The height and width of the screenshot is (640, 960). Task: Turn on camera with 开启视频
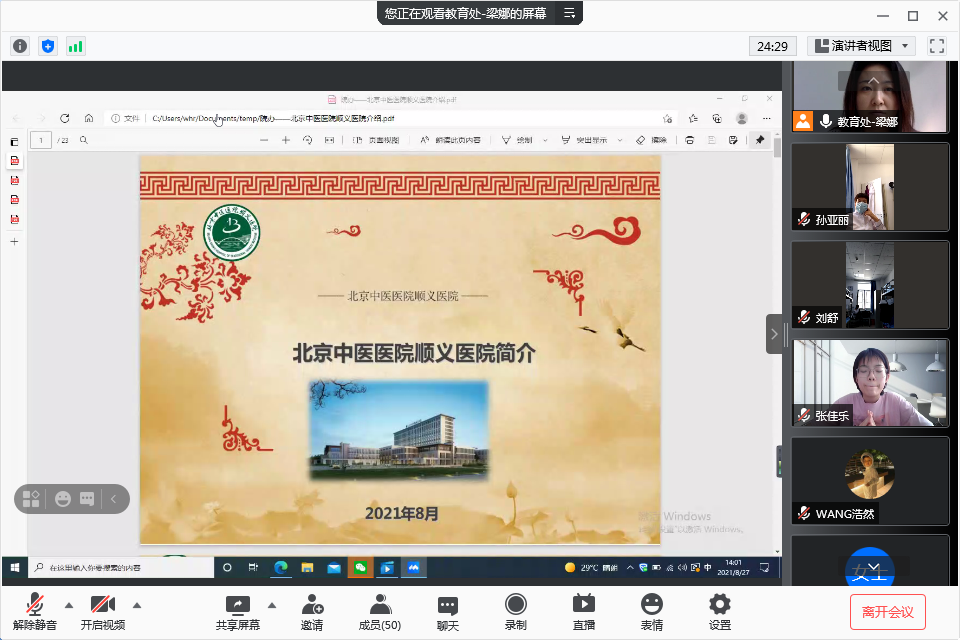pos(103,612)
